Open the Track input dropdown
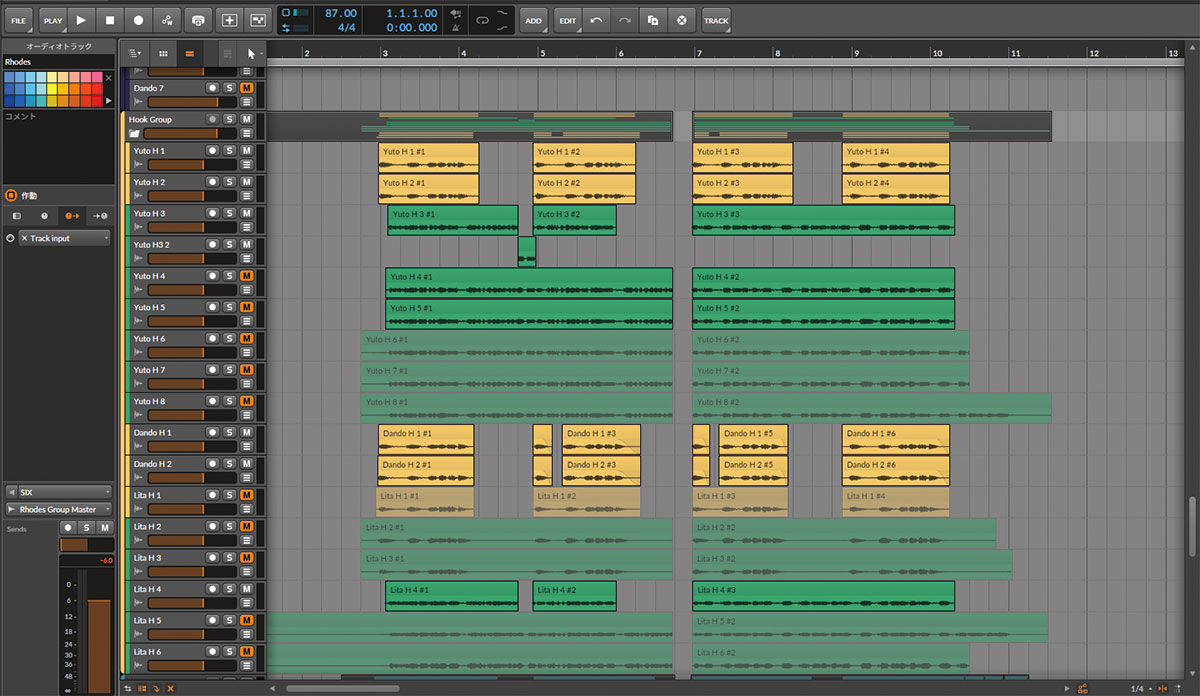1200x696 pixels. [x=65, y=238]
